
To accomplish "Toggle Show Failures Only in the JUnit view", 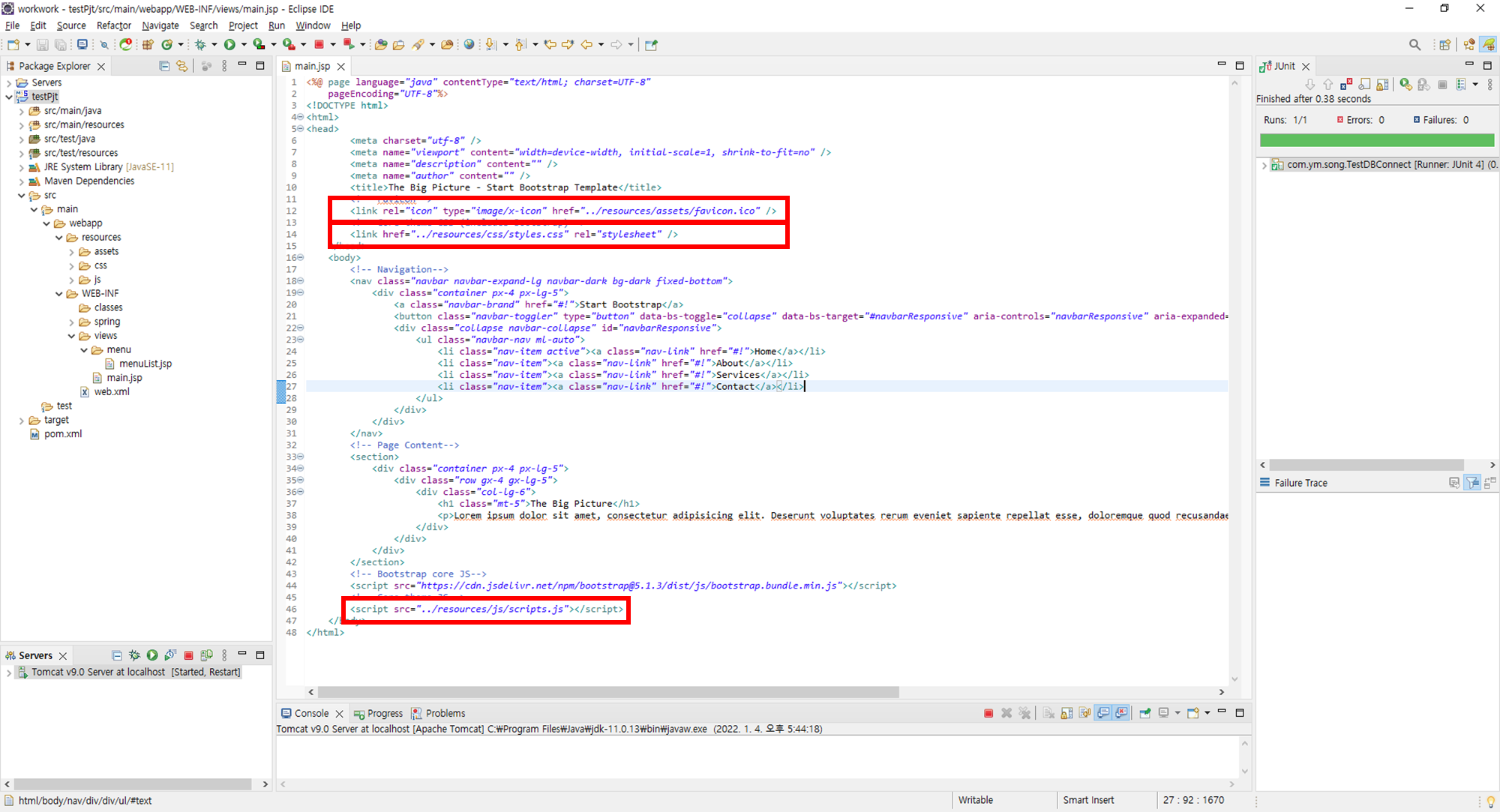I will point(1346,85).
